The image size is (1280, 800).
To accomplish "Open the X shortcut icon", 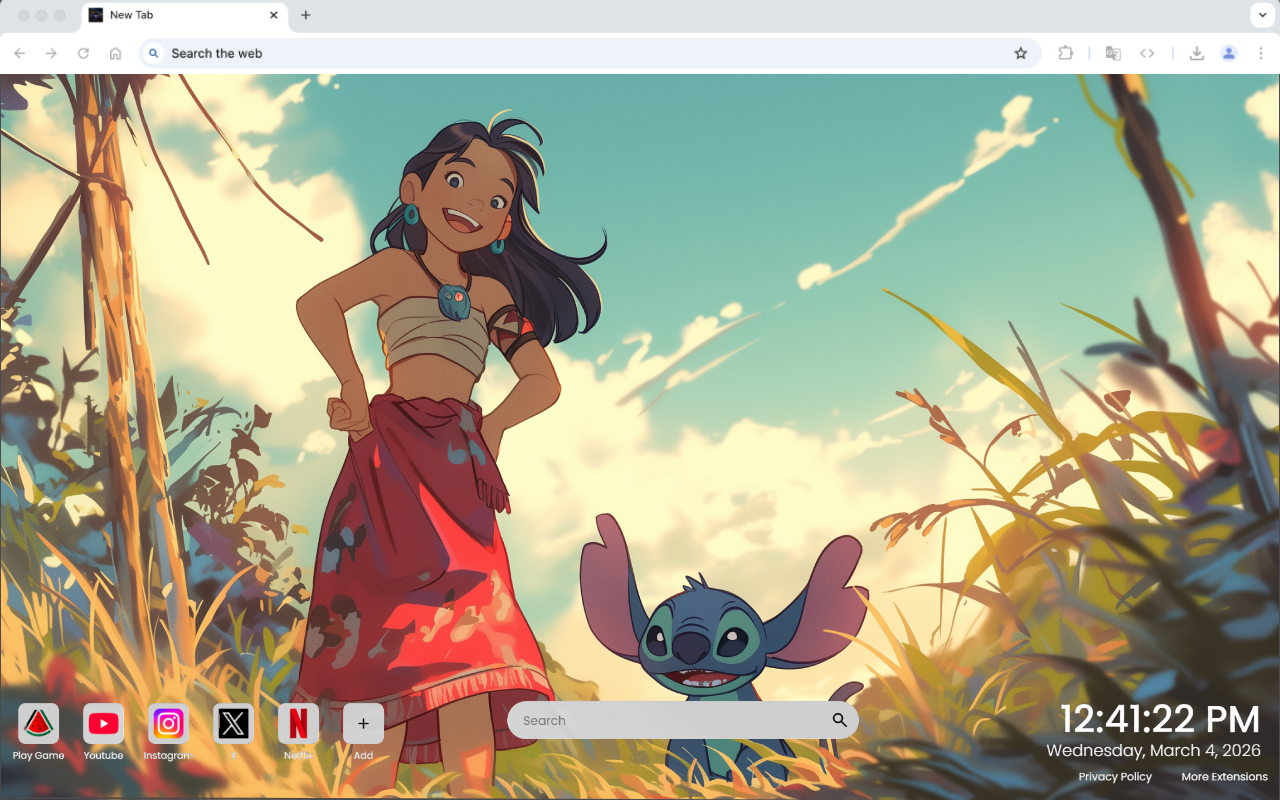I will tap(233, 723).
